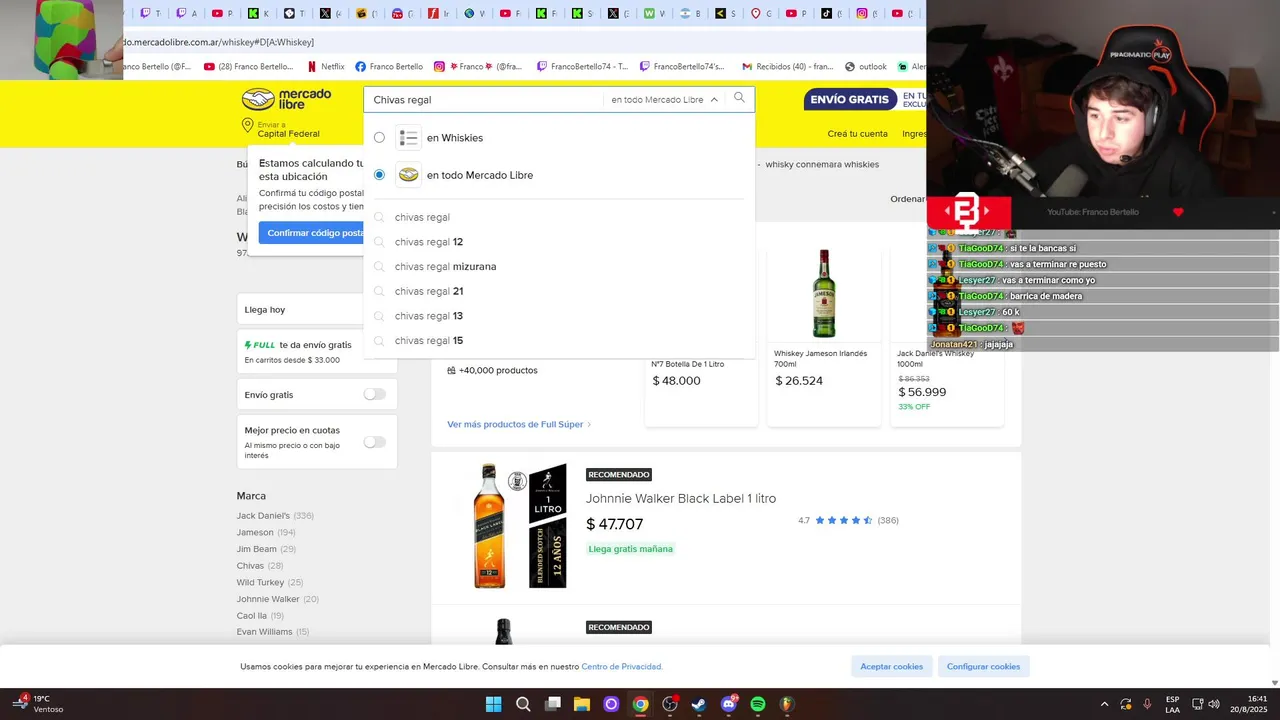
Task: Open Spotify from the taskbar
Action: 758,704
